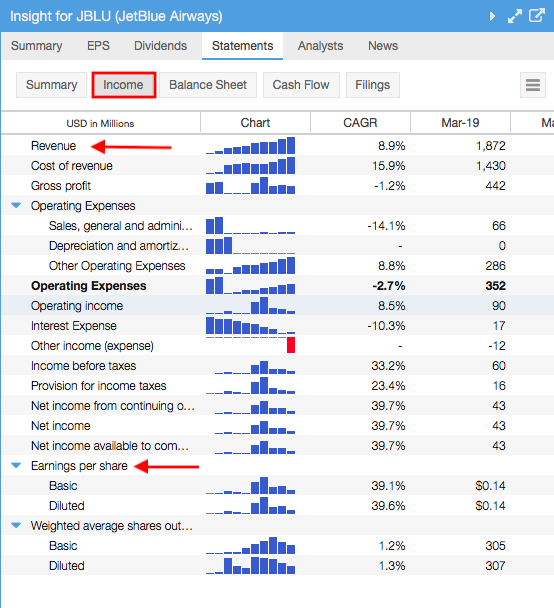554x608 pixels.
Task: Collapse the Operating Expenses section
Action: pos(16,205)
